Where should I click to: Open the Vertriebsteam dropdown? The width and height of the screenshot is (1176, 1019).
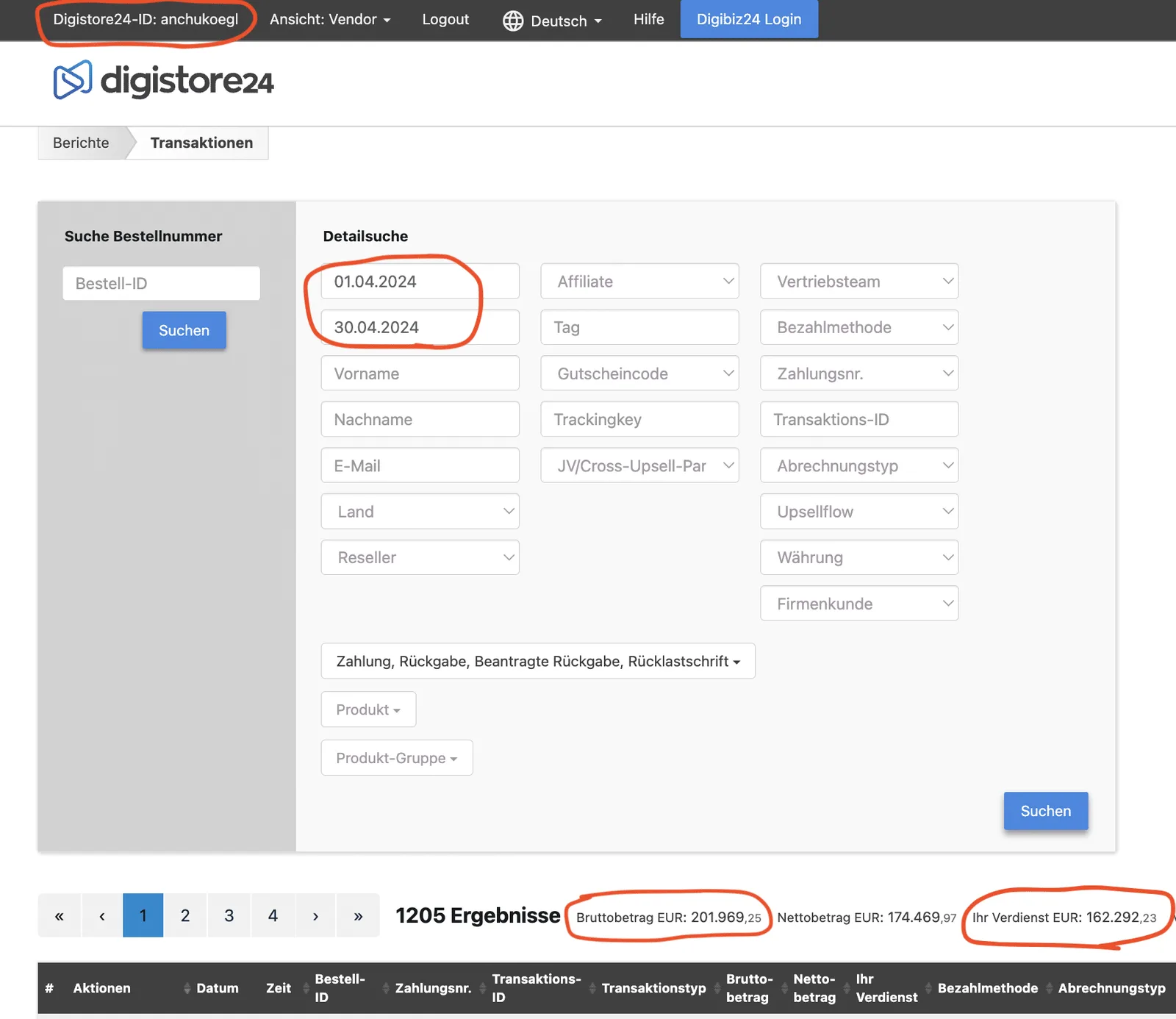click(859, 281)
